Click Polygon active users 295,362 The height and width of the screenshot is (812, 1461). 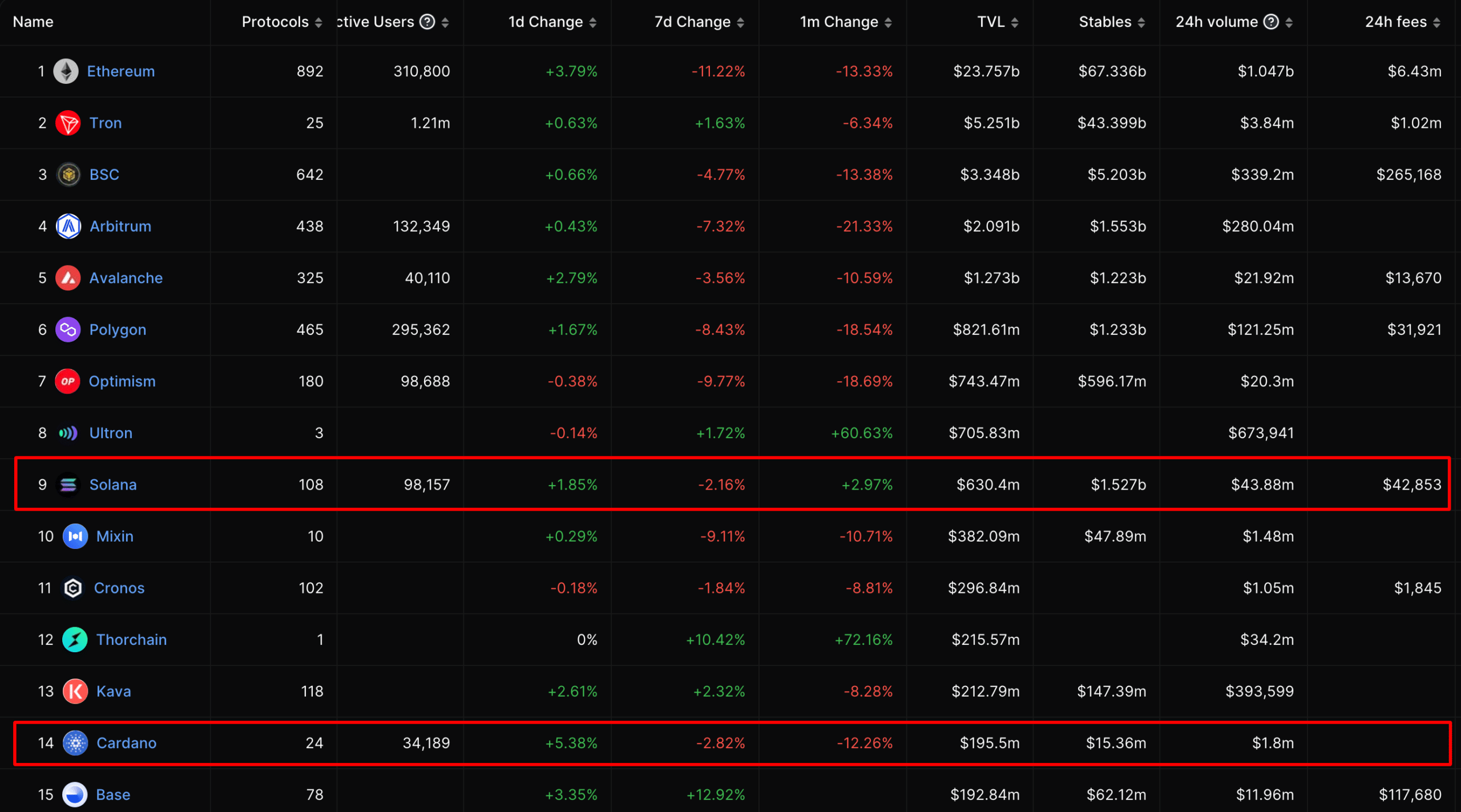pyautogui.click(x=421, y=330)
